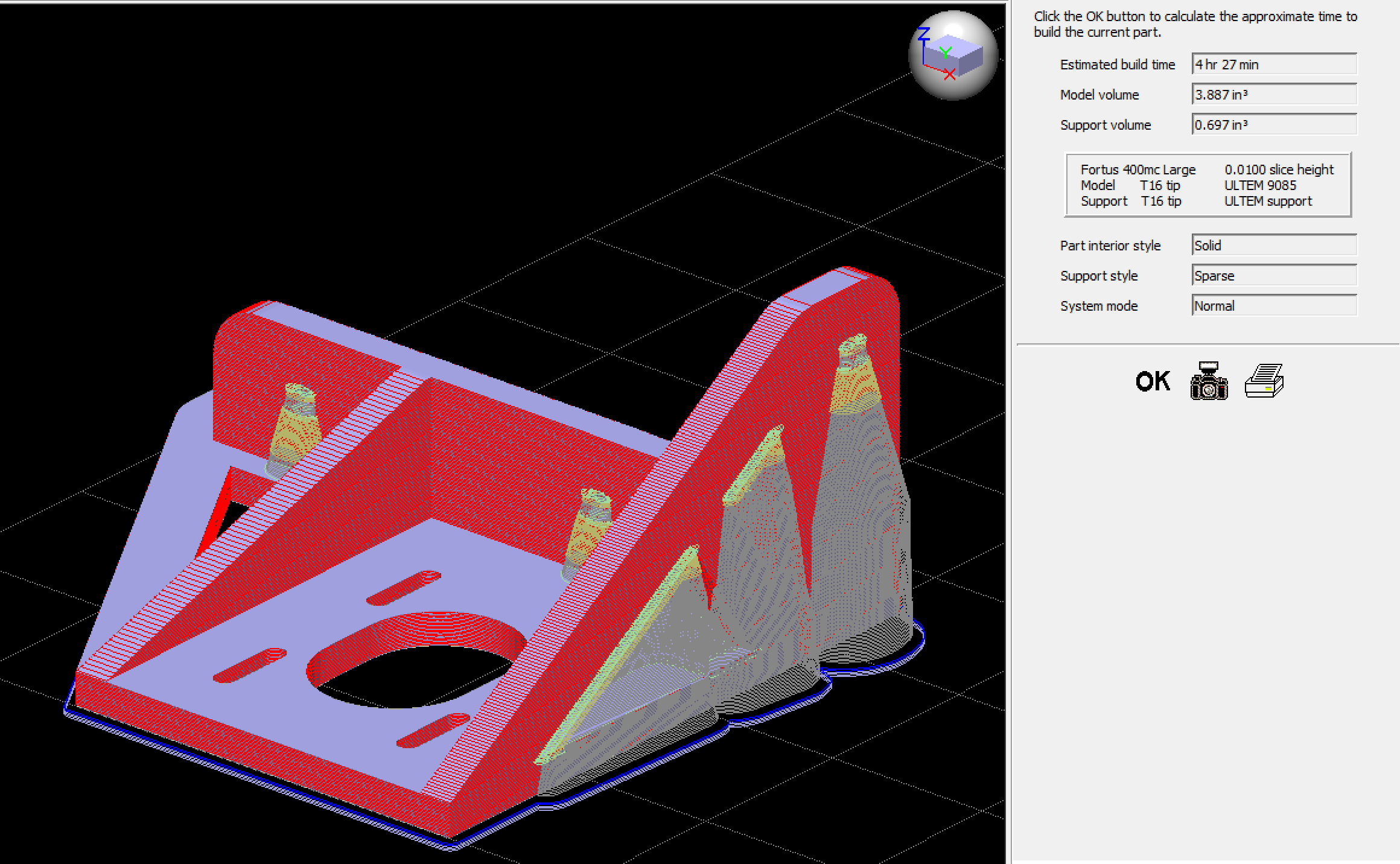The image size is (1400, 864).
Task: Click the OK button to calculate build time
Action: (x=1152, y=381)
